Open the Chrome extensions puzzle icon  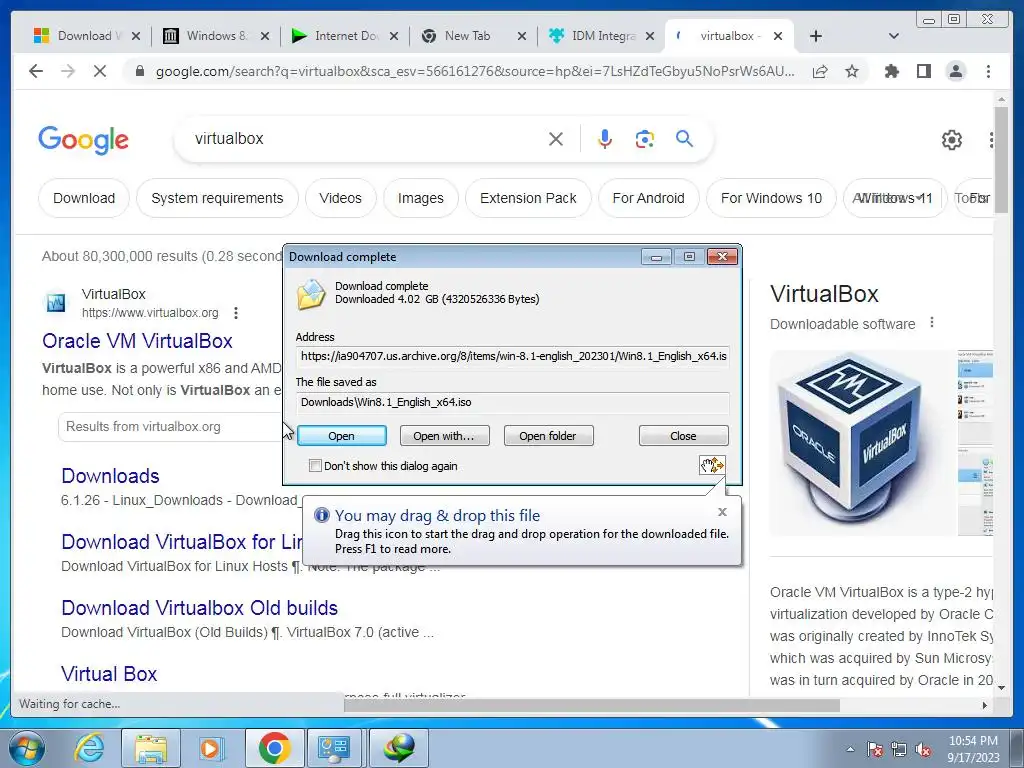(x=891, y=71)
